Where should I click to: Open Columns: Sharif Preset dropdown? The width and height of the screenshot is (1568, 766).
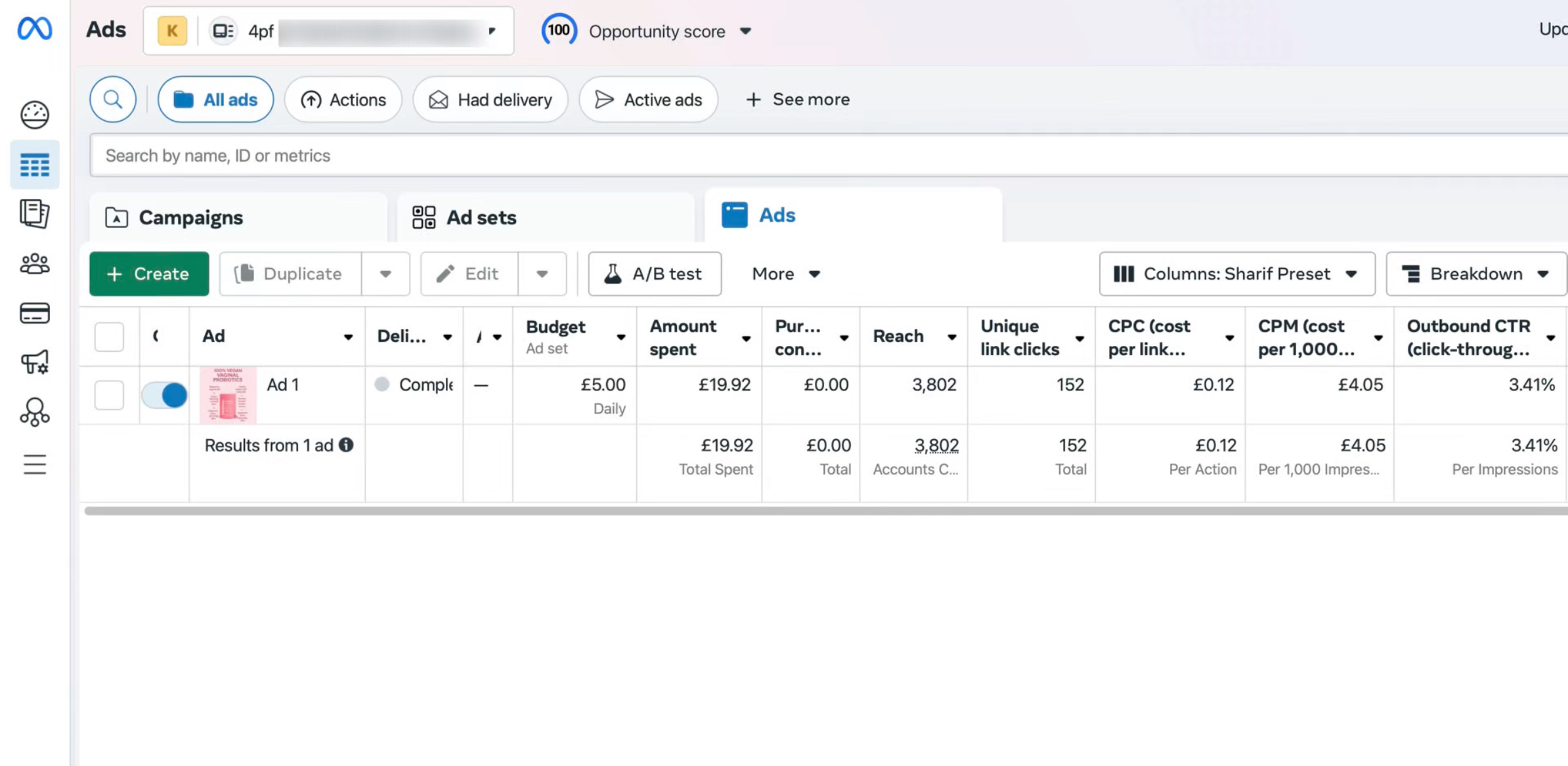[1237, 274]
